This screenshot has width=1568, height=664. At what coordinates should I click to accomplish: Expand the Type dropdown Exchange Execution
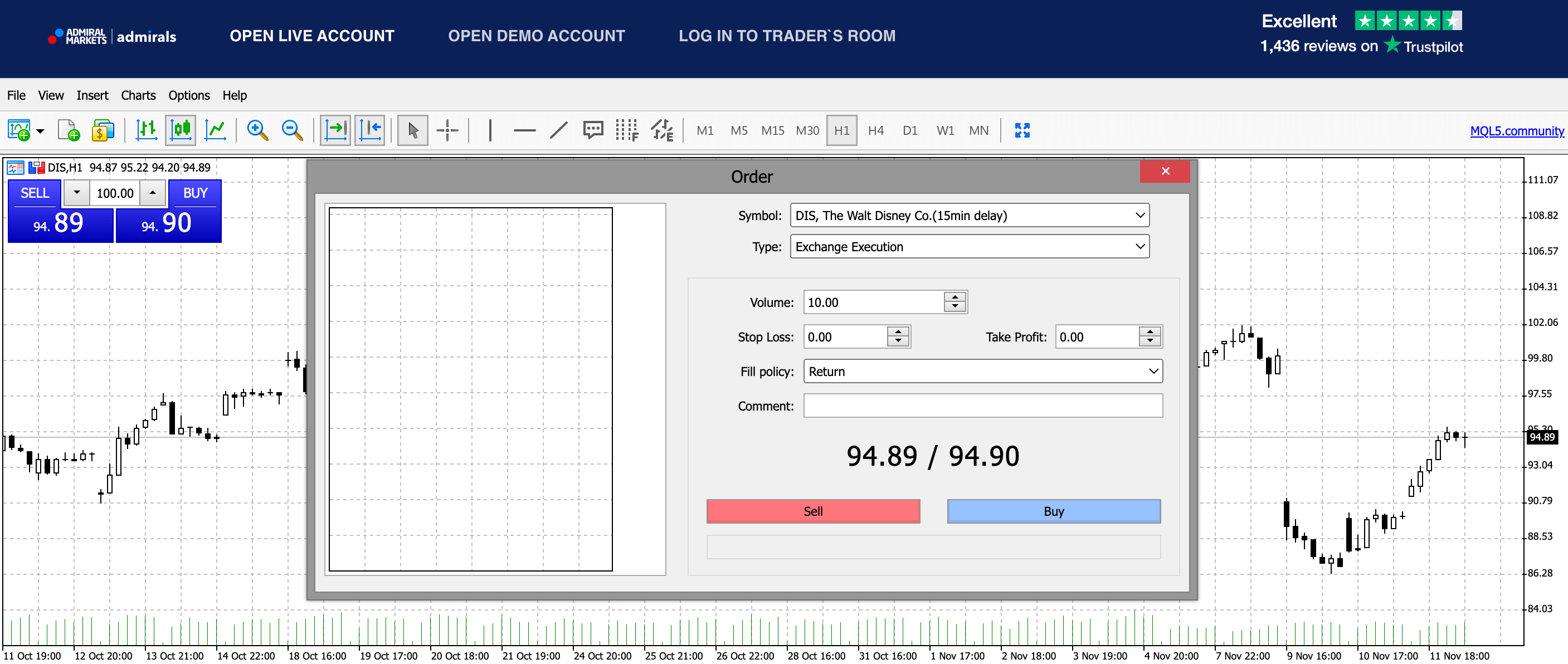coord(1140,246)
